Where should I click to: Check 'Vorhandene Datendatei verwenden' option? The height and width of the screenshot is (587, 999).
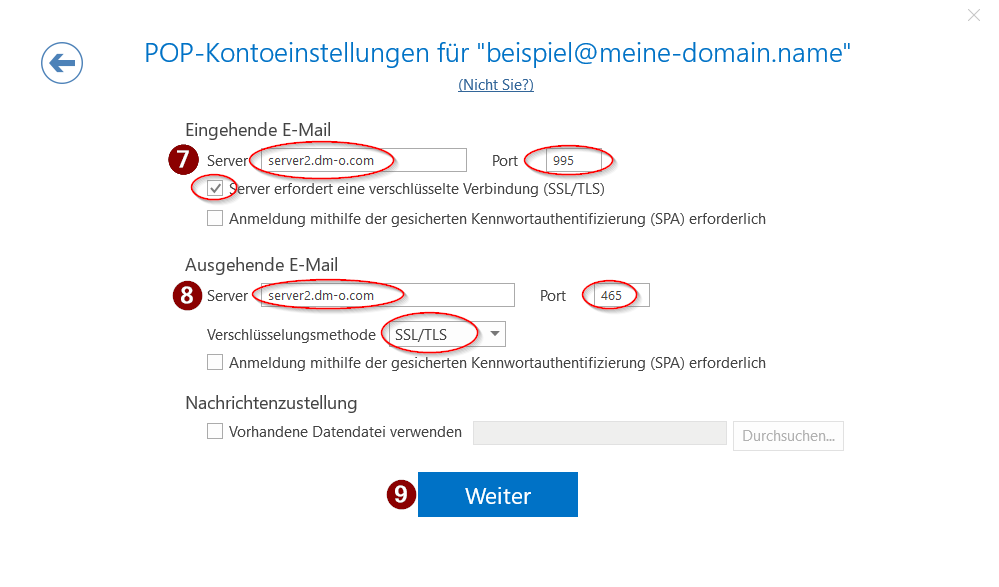[215, 432]
